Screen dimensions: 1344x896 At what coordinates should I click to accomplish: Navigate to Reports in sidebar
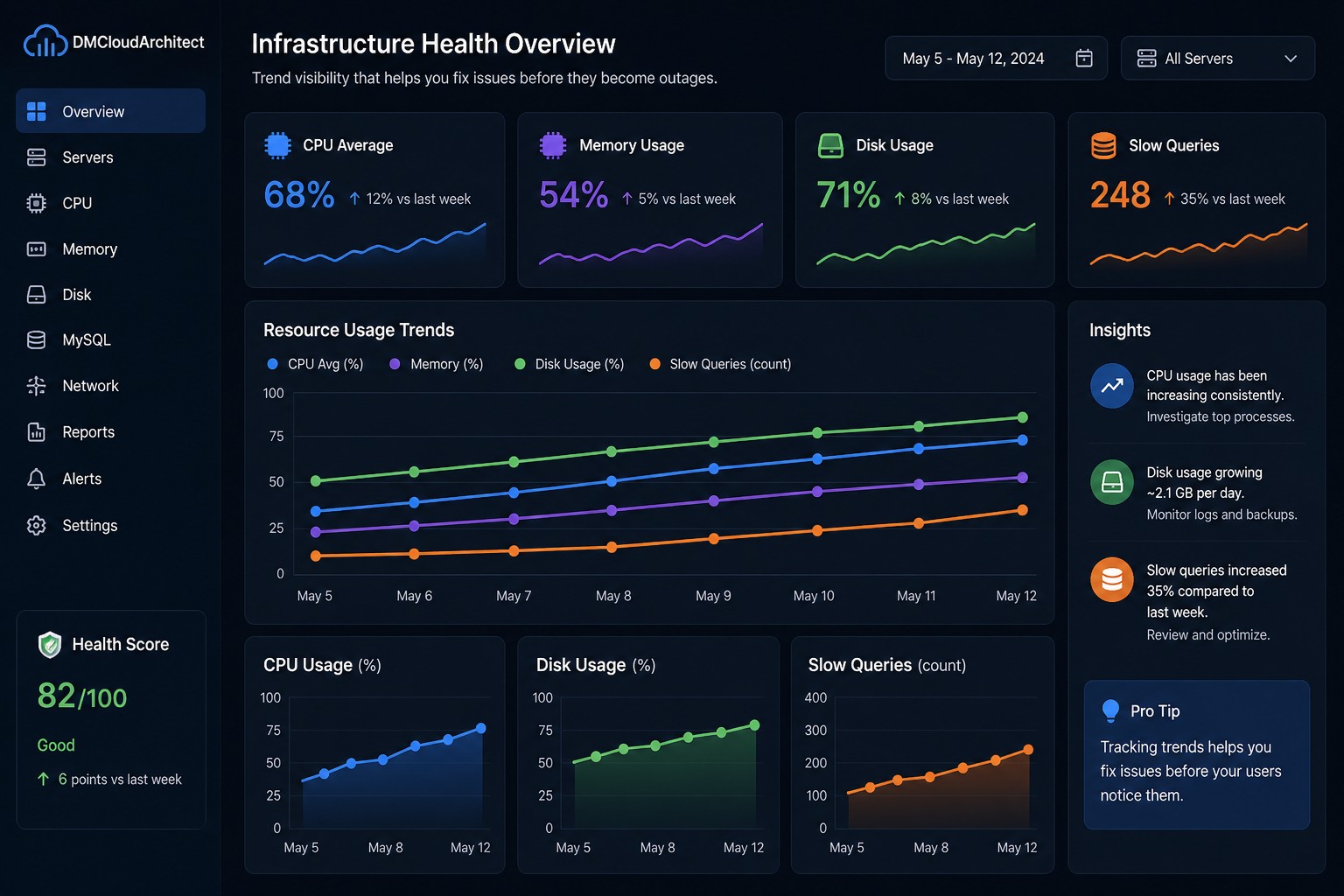pyautogui.click(x=111, y=432)
